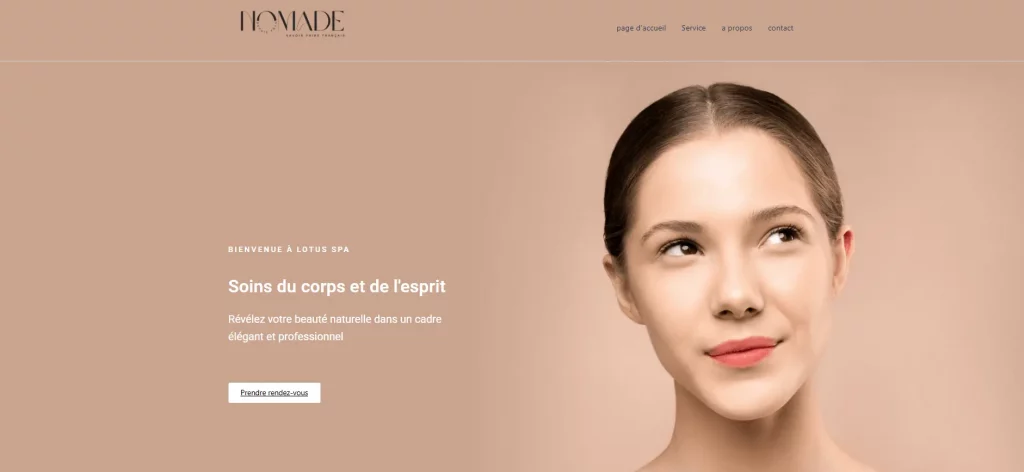Click the "élégant et professionnel" text line
Screen dimensions: 1024x472
[285, 337]
